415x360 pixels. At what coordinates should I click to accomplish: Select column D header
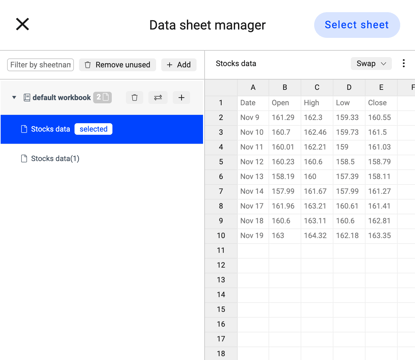pos(349,88)
